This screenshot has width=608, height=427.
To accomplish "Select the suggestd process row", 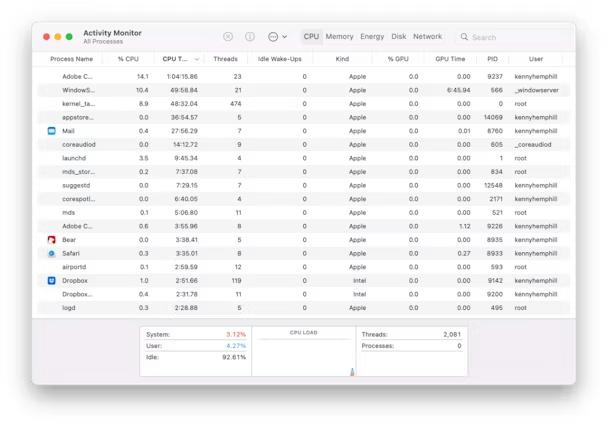I will point(304,185).
